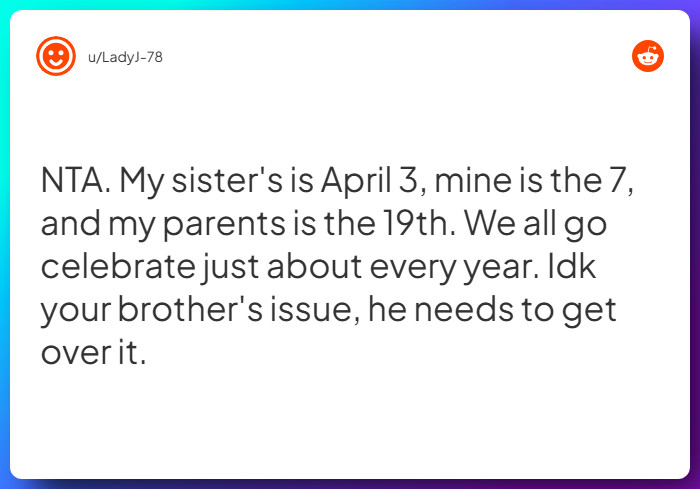
Task: Open the u/LadyJ-78 user profile link
Action: click(125, 58)
